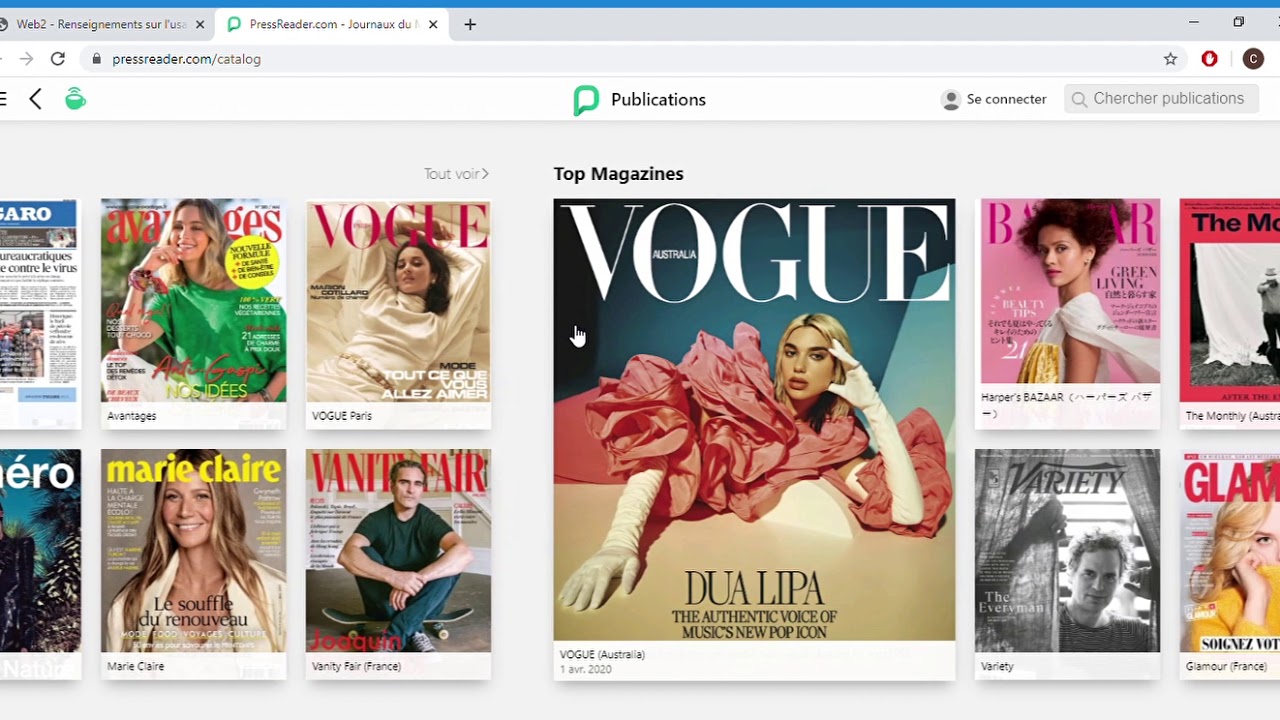The width and height of the screenshot is (1280, 720).
Task: Click the PressReader logo beside Publications
Action: (586, 100)
